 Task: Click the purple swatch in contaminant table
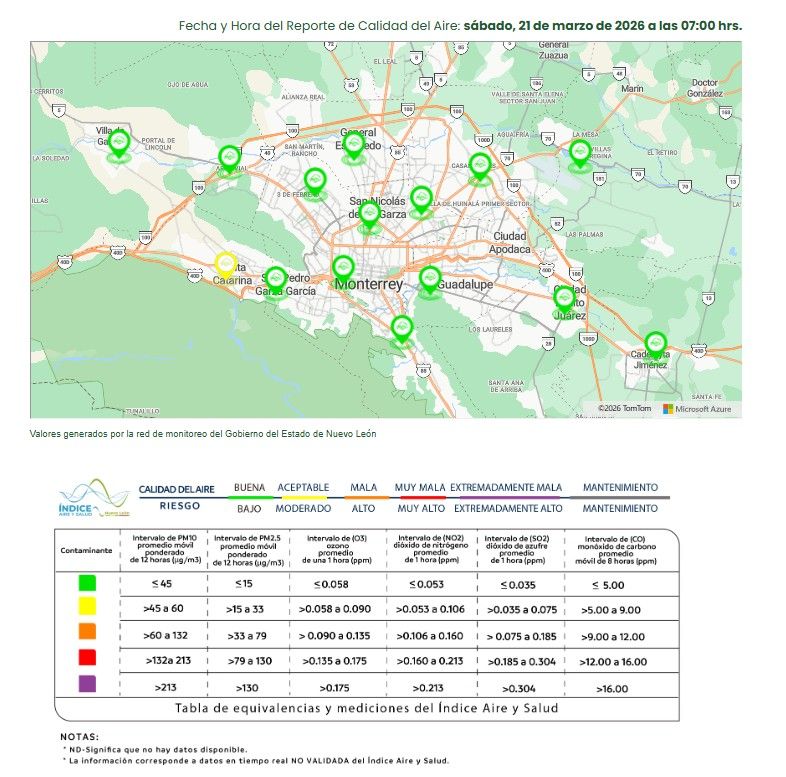86,685
